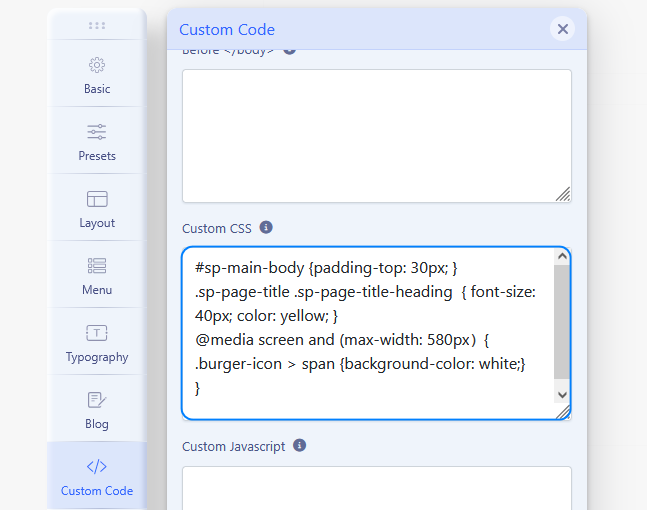Click the Custom CSS textarea resize handle
Screen dimensions: 647x510
coord(563,411)
